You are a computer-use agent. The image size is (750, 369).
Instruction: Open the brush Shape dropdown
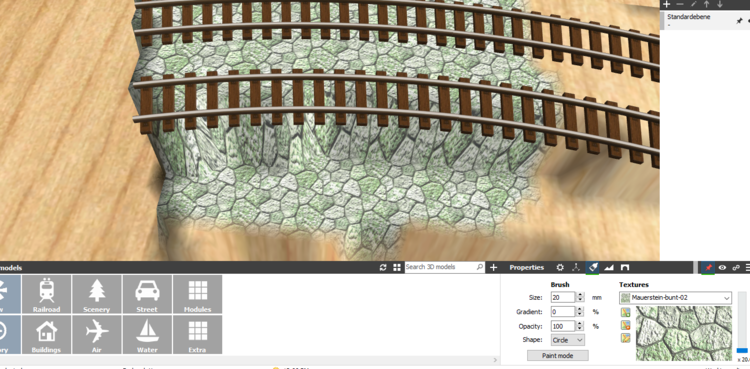click(x=567, y=340)
